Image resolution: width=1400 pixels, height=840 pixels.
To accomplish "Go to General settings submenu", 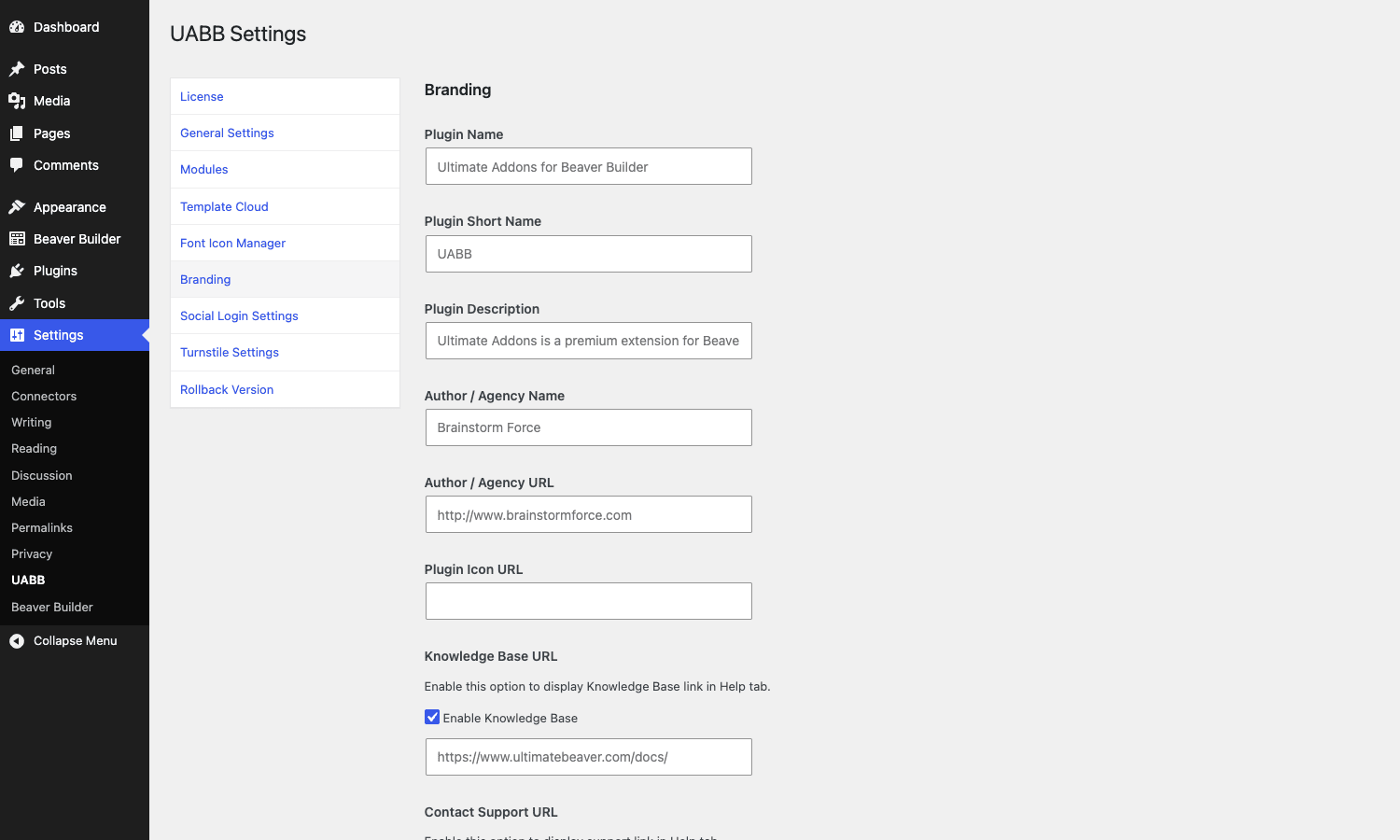I will coord(33,370).
